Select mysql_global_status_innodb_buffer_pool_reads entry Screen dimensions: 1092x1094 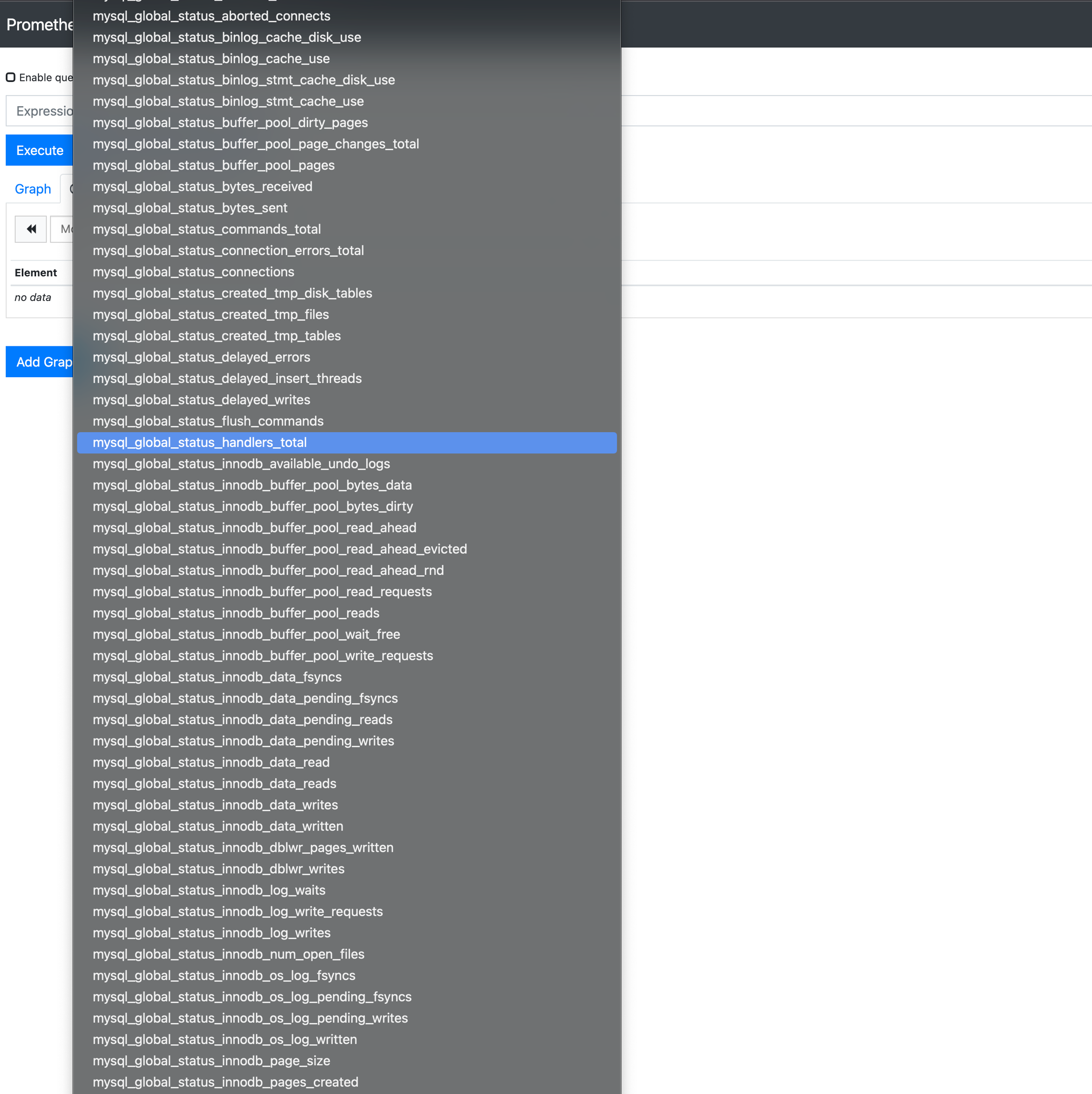[236, 613]
